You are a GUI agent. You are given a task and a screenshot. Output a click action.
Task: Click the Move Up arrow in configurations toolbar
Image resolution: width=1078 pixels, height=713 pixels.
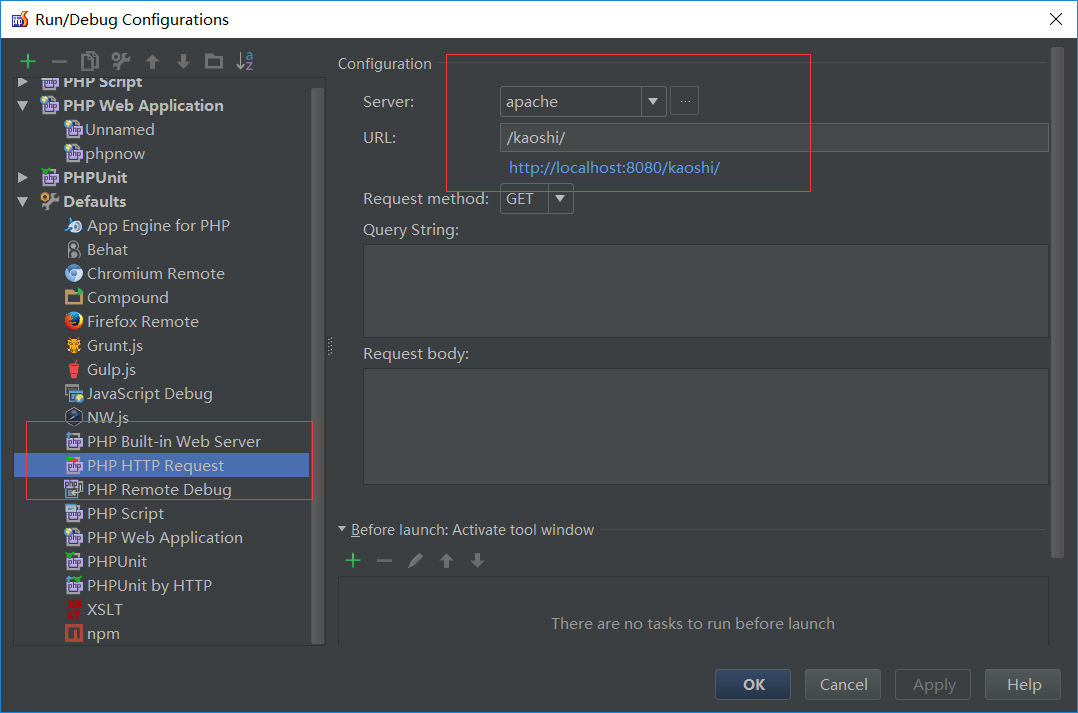[x=153, y=62]
